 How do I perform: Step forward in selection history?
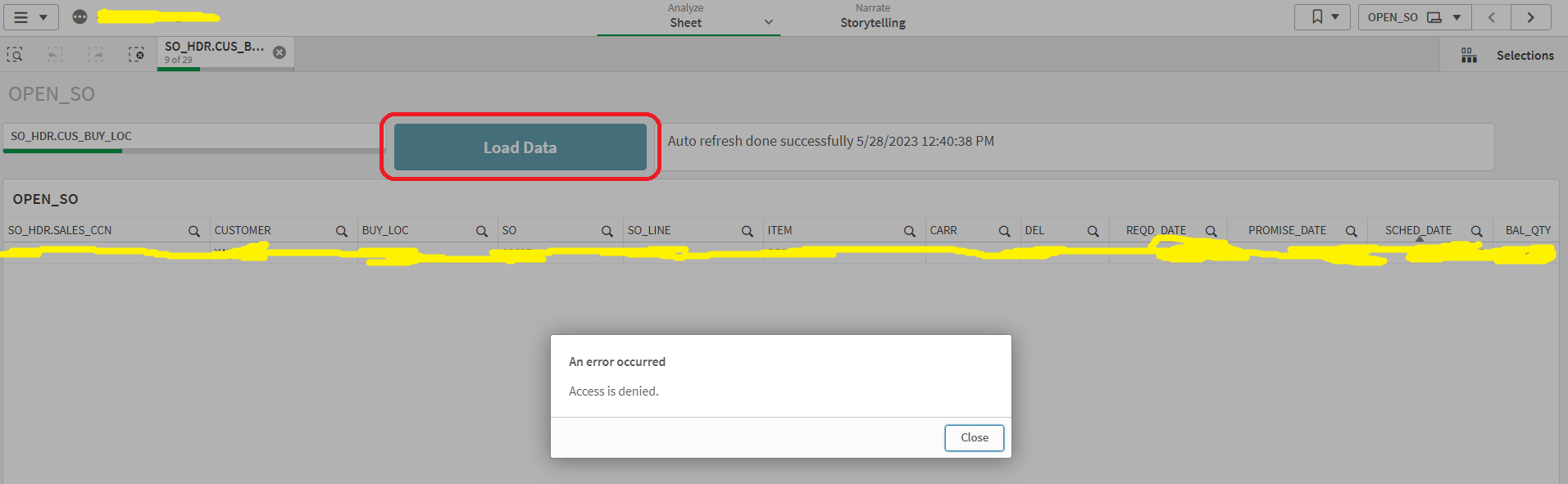[x=96, y=55]
